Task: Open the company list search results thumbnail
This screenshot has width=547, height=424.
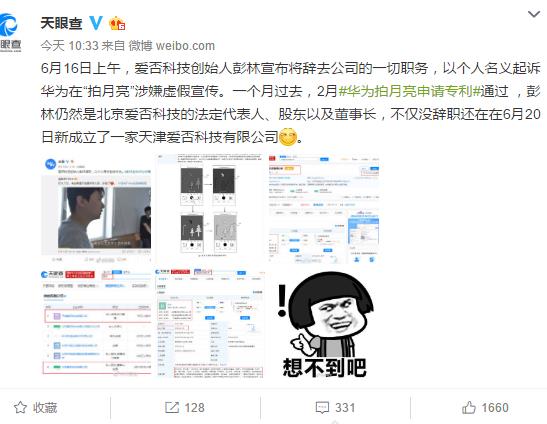Action: 96,322
